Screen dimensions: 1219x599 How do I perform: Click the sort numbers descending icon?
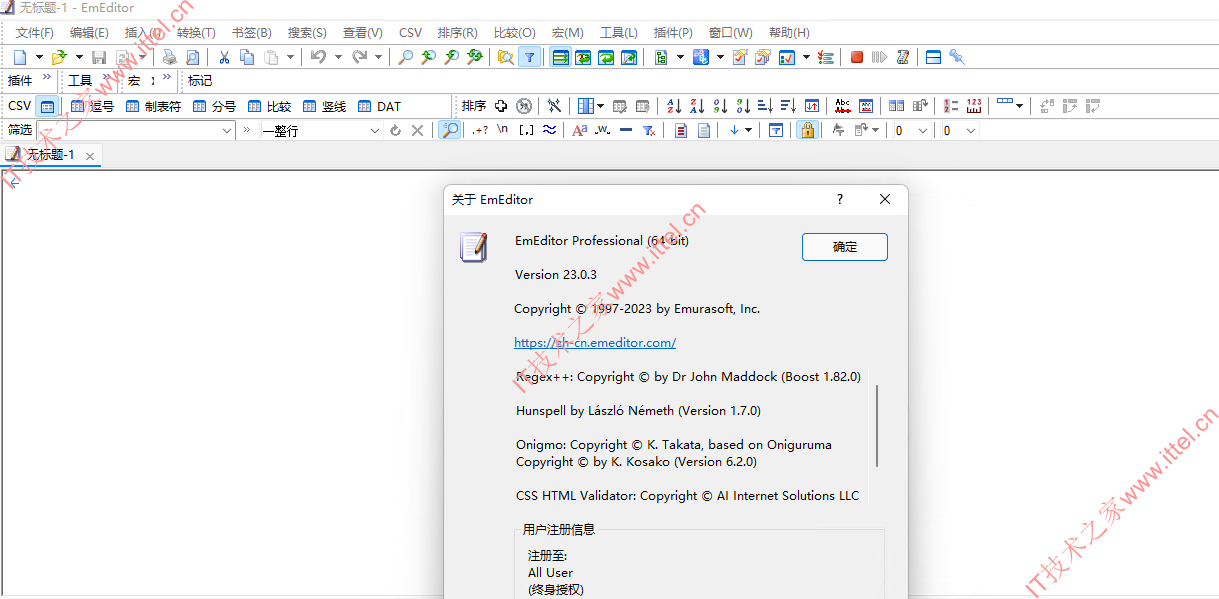pyautogui.click(x=743, y=106)
